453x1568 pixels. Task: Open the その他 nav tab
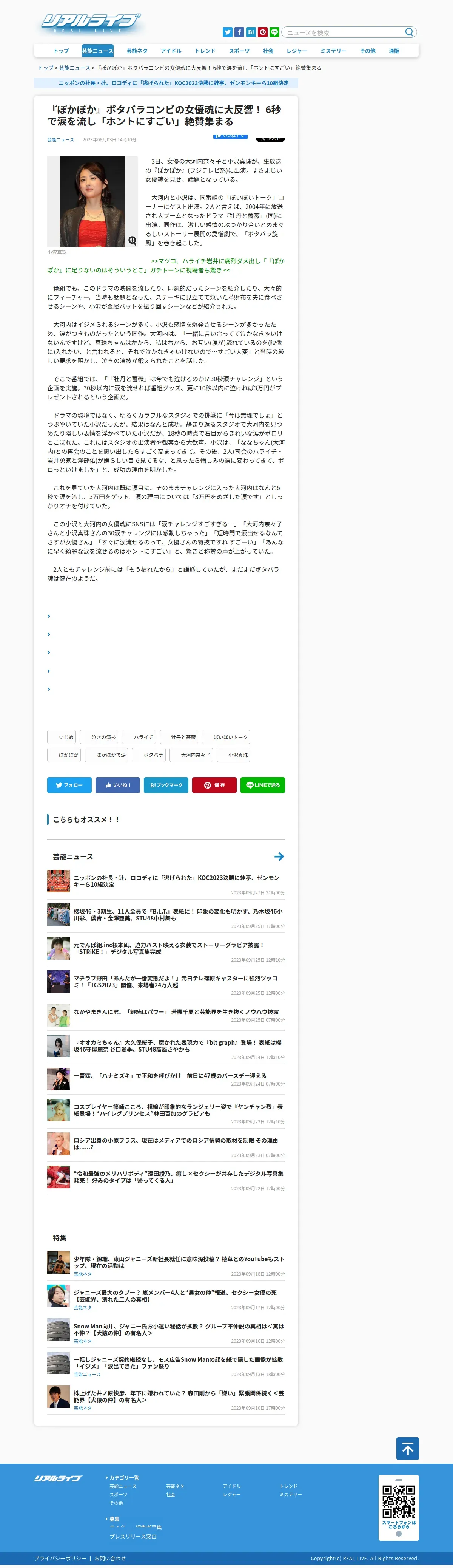367,51
